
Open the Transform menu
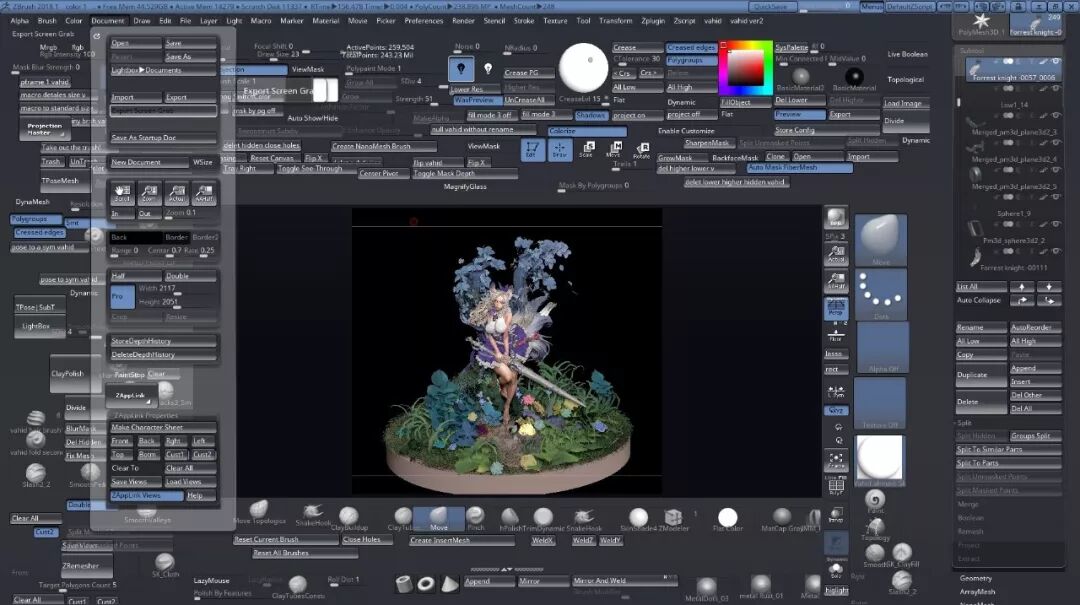[615, 21]
